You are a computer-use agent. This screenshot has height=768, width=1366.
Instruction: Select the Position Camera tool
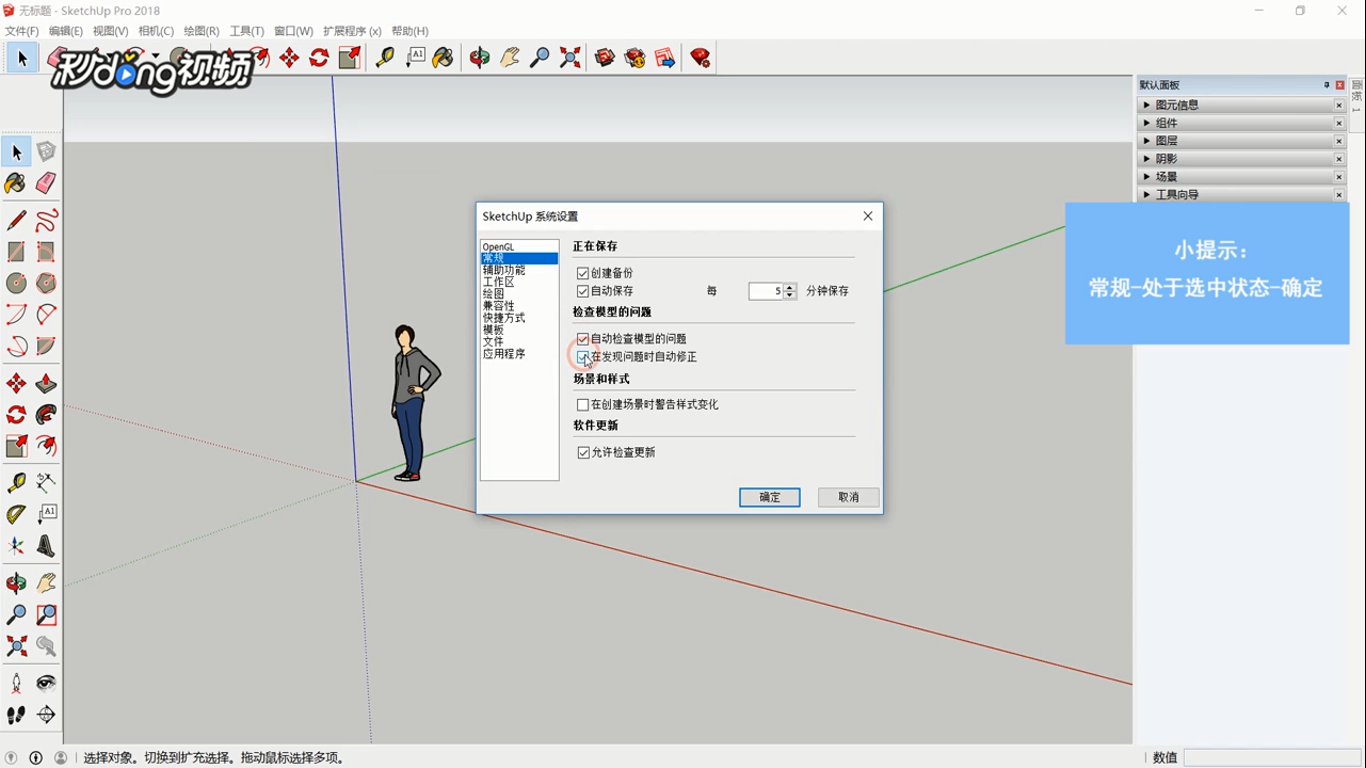(x=16, y=684)
